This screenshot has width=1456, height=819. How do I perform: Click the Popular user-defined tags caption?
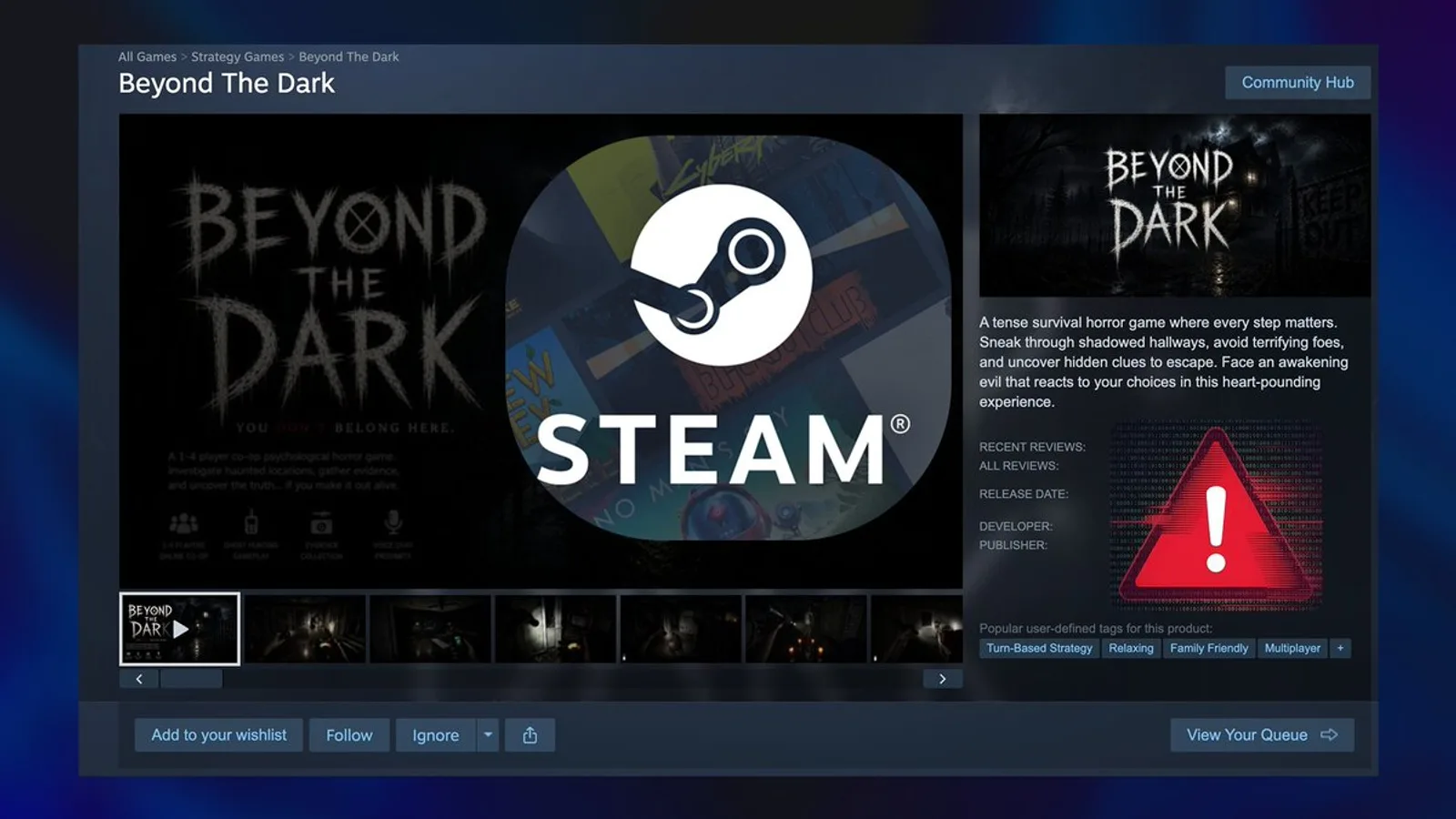click(1096, 628)
